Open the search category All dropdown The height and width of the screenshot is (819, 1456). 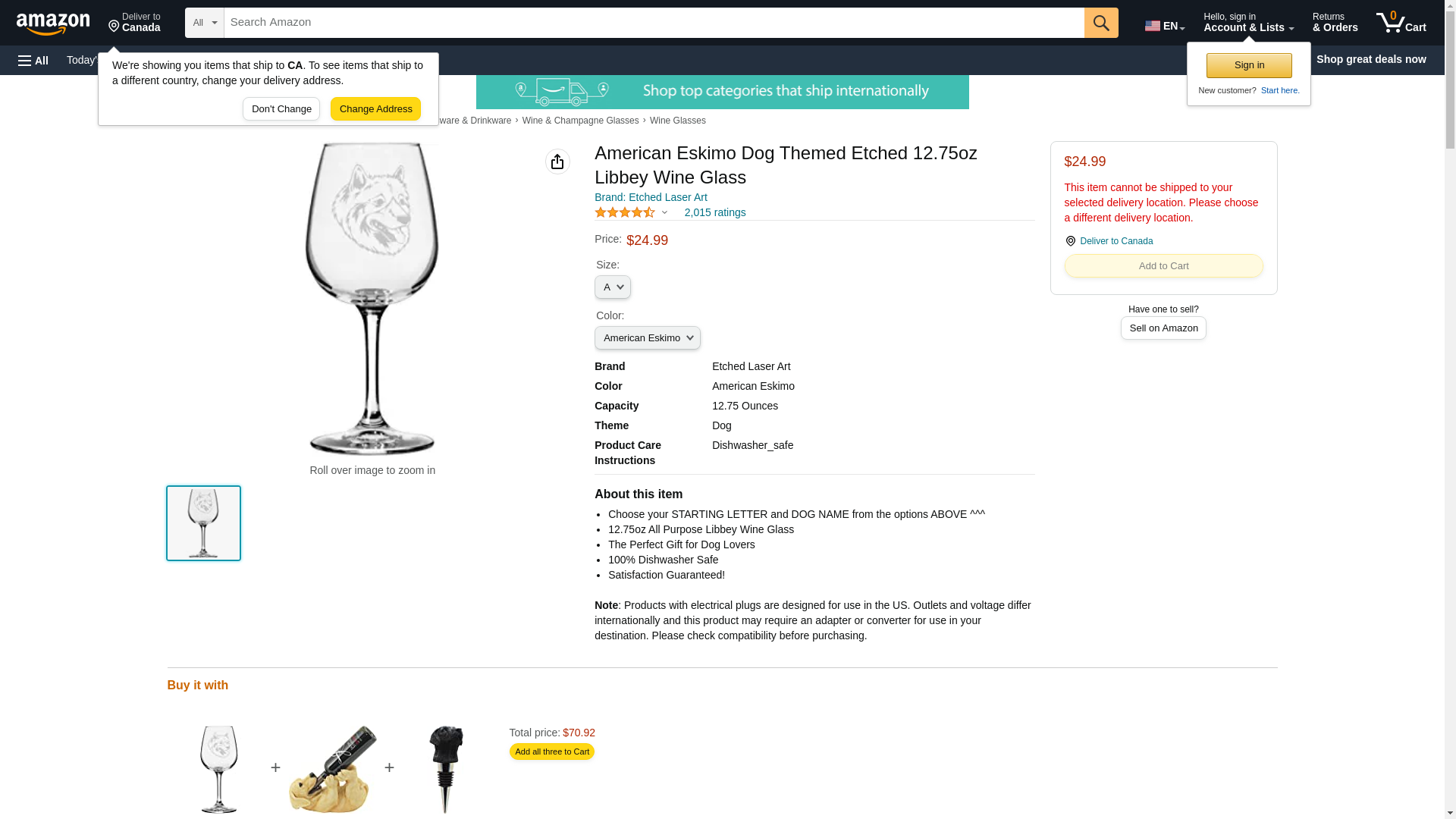point(205,23)
